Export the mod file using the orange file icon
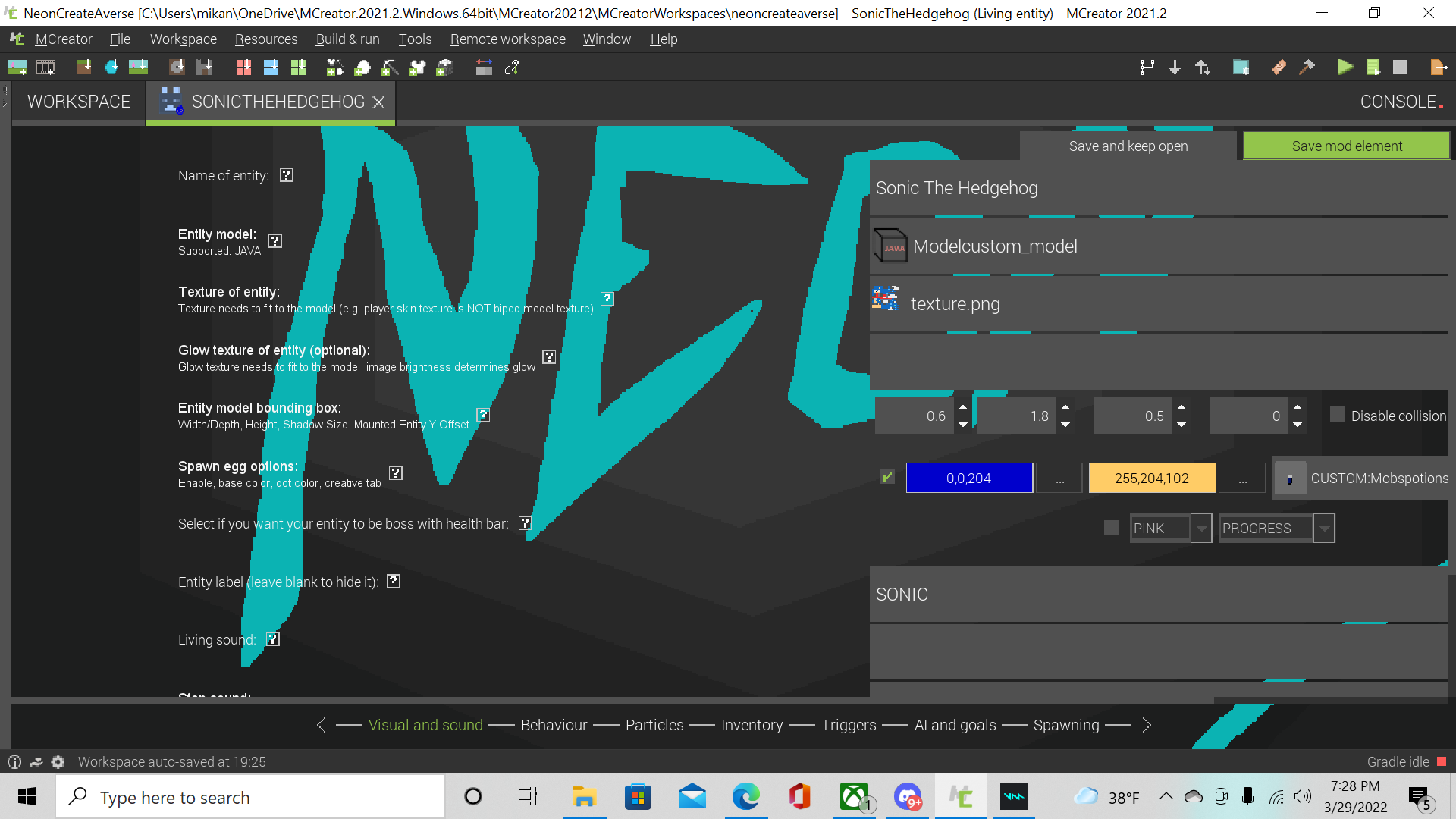Image resolution: width=1456 pixels, height=819 pixels. (x=1439, y=67)
